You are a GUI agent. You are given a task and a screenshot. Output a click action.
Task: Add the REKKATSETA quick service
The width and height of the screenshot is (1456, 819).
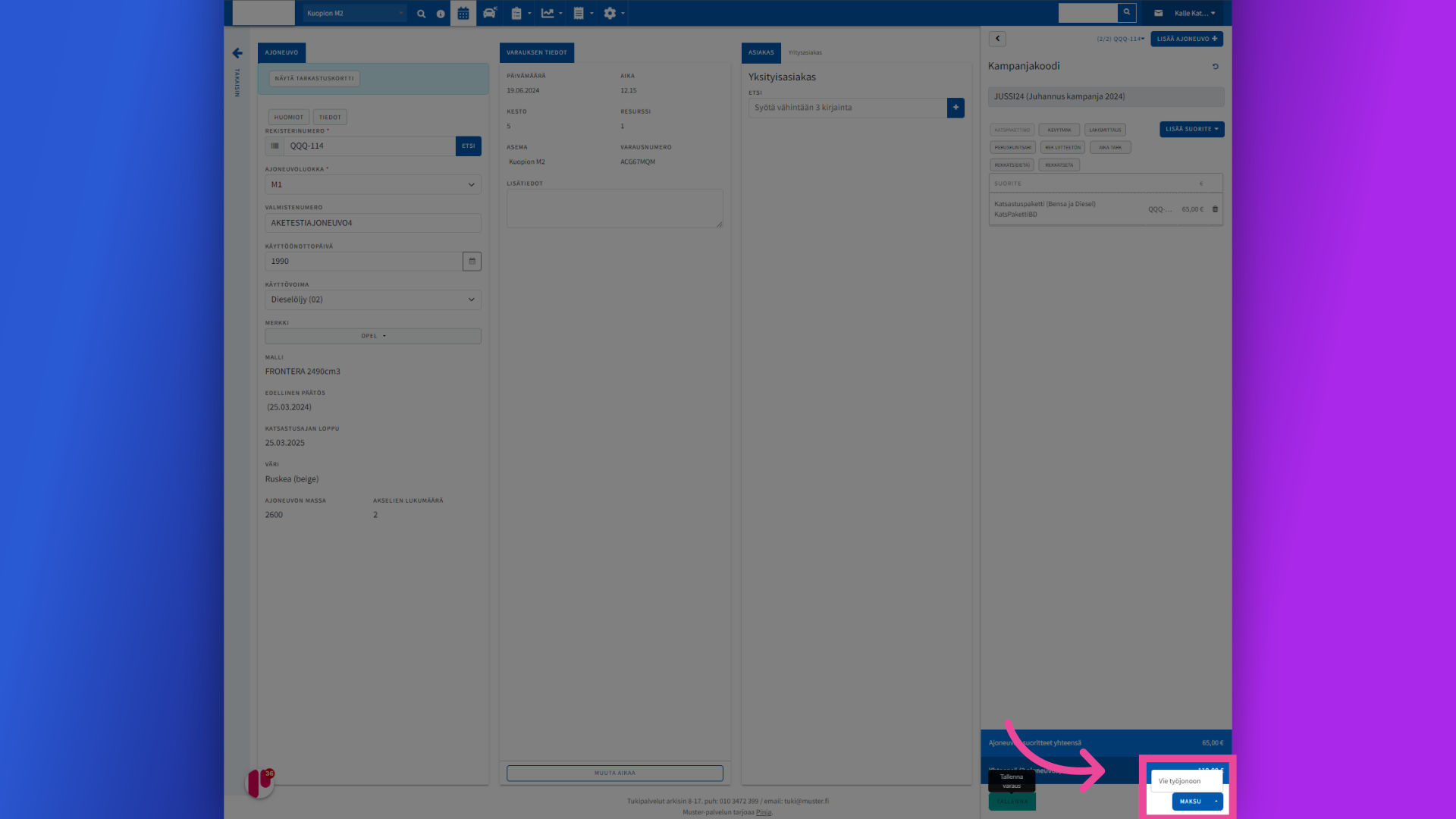[1059, 165]
